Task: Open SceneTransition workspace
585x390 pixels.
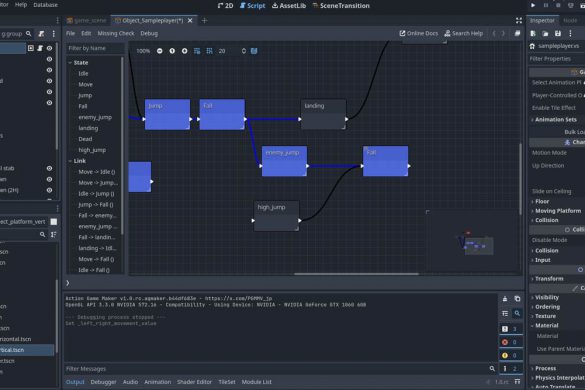Action: (341, 6)
